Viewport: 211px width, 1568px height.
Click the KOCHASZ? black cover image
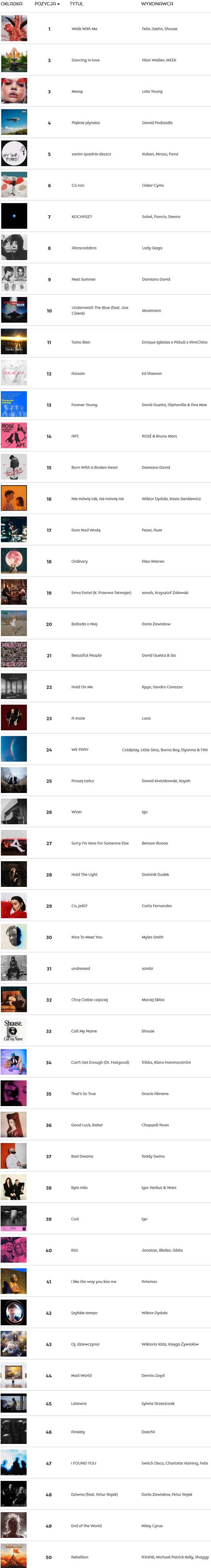click(x=14, y=217)
